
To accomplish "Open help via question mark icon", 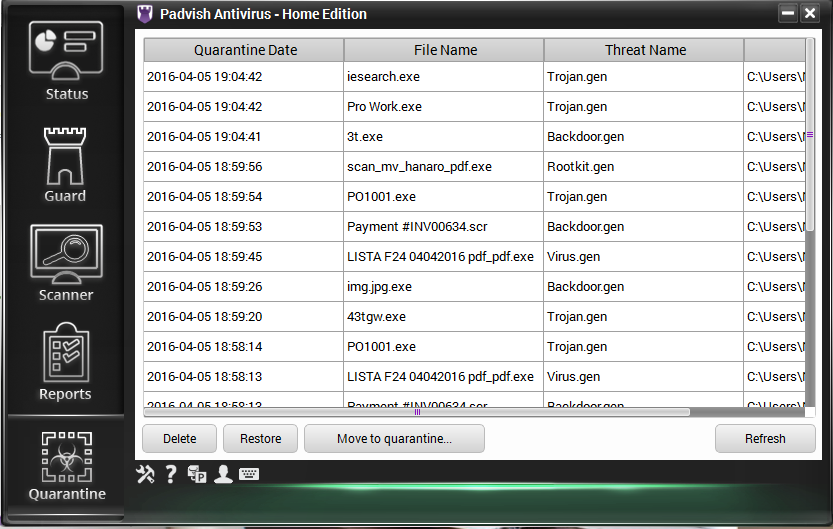I will pyautogui.click(x=171, y=474).
